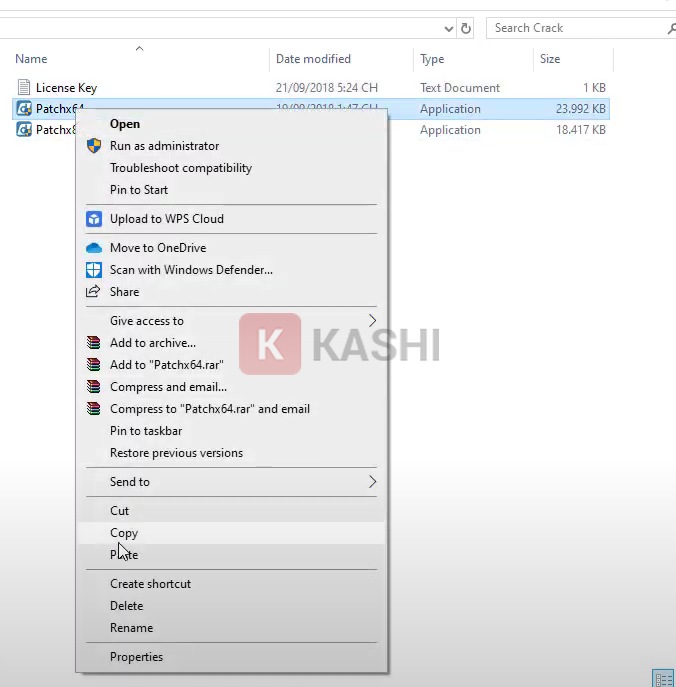
Task: Choose Restore previous versions
Action: (x=176, y=453)
